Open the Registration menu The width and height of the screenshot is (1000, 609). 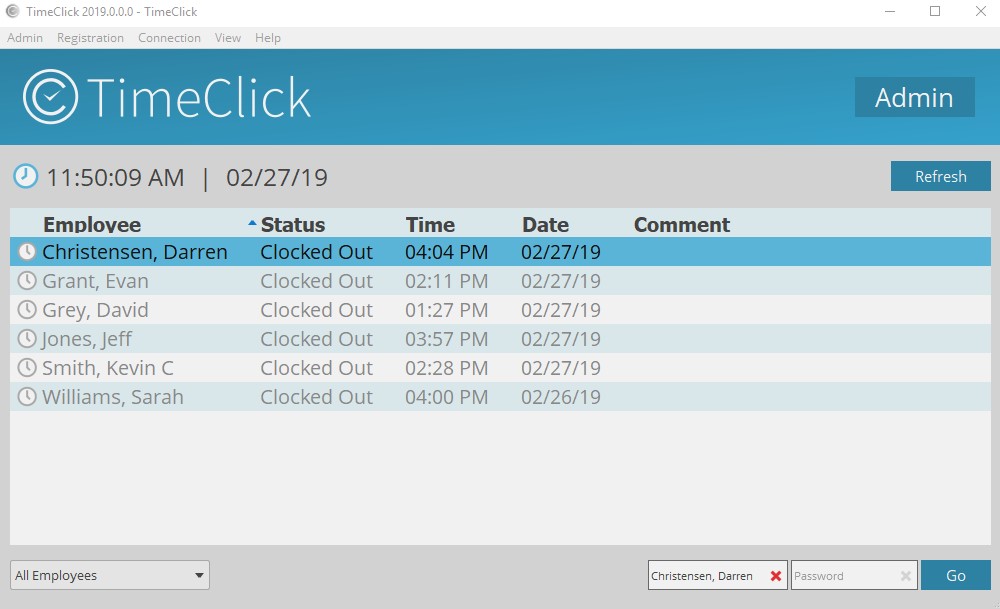point(90,38)
